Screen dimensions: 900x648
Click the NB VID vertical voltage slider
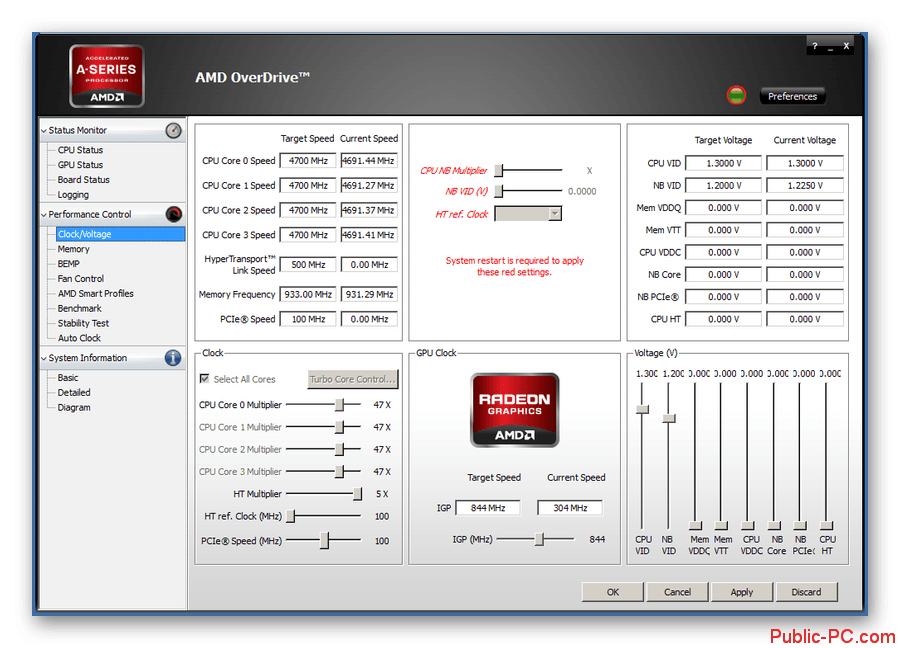click(x=668, y=456)
